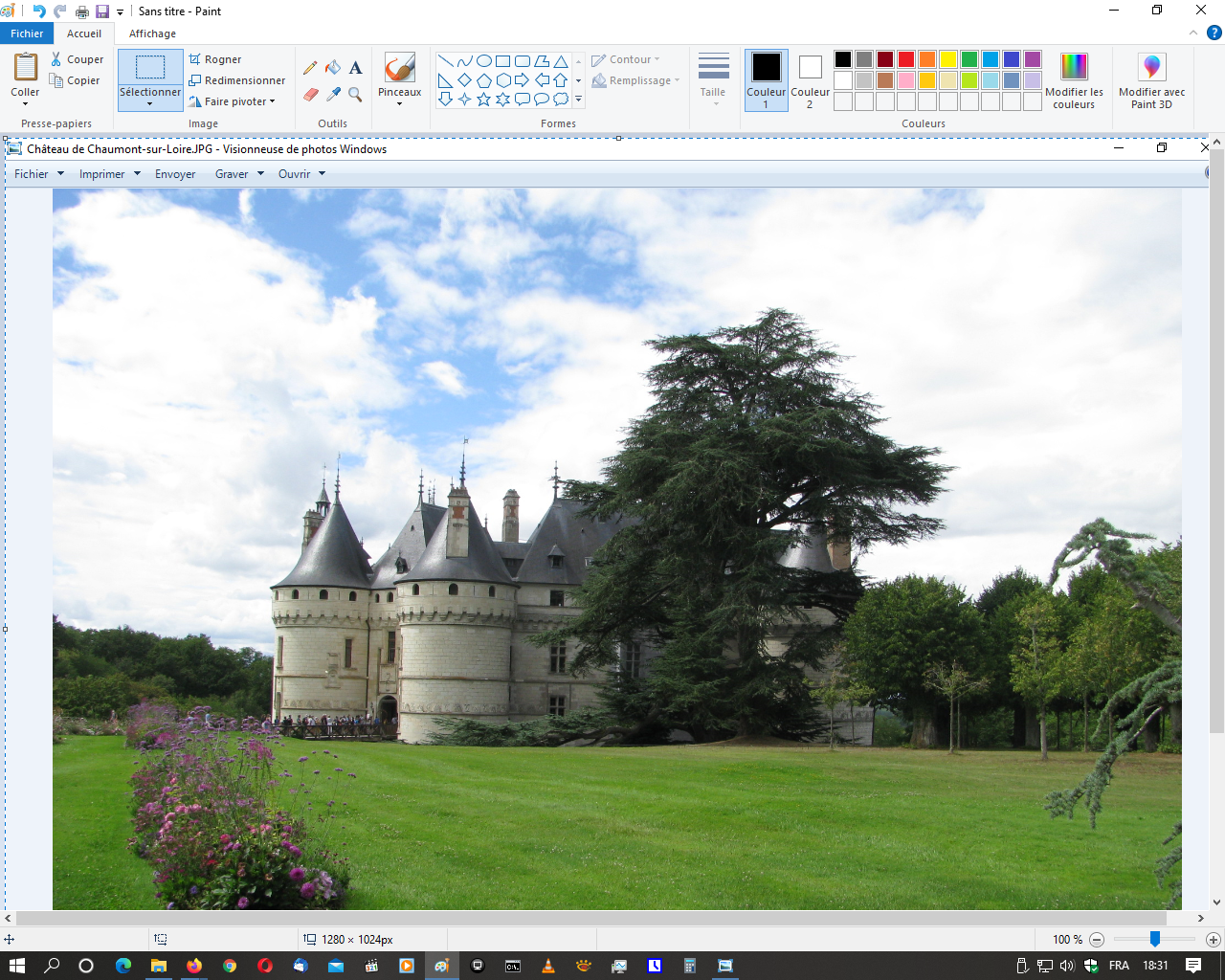Screen dimensions: 1225x980
Task: Click the Pinceaux brush icon
Action: (x=399, y=68)
